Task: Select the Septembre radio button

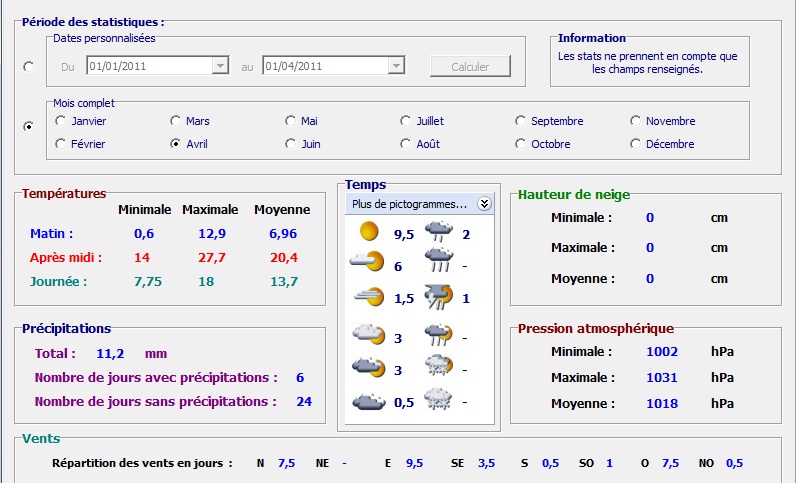Action: point(520,121)
